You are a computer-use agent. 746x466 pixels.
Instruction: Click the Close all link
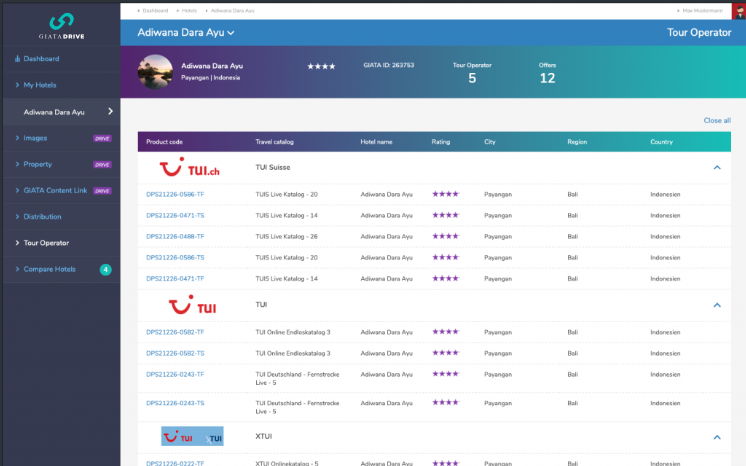tap(717, 120)
